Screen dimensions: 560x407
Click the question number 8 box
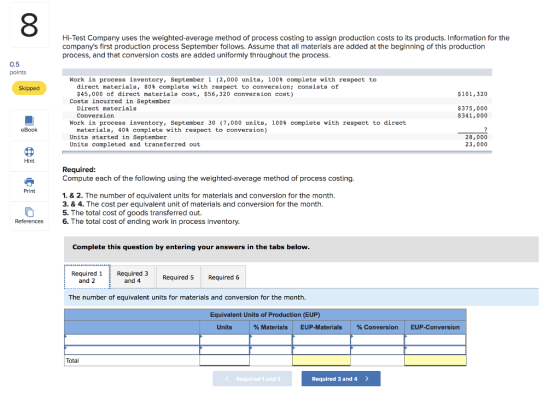click(x=29, y=25)
